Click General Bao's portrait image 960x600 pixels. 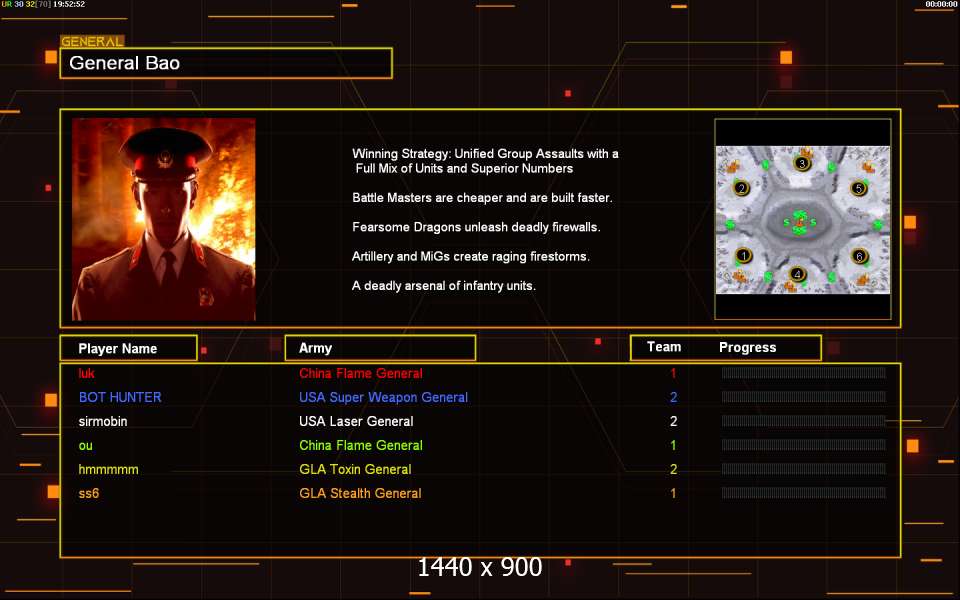(x=163, y=219)
